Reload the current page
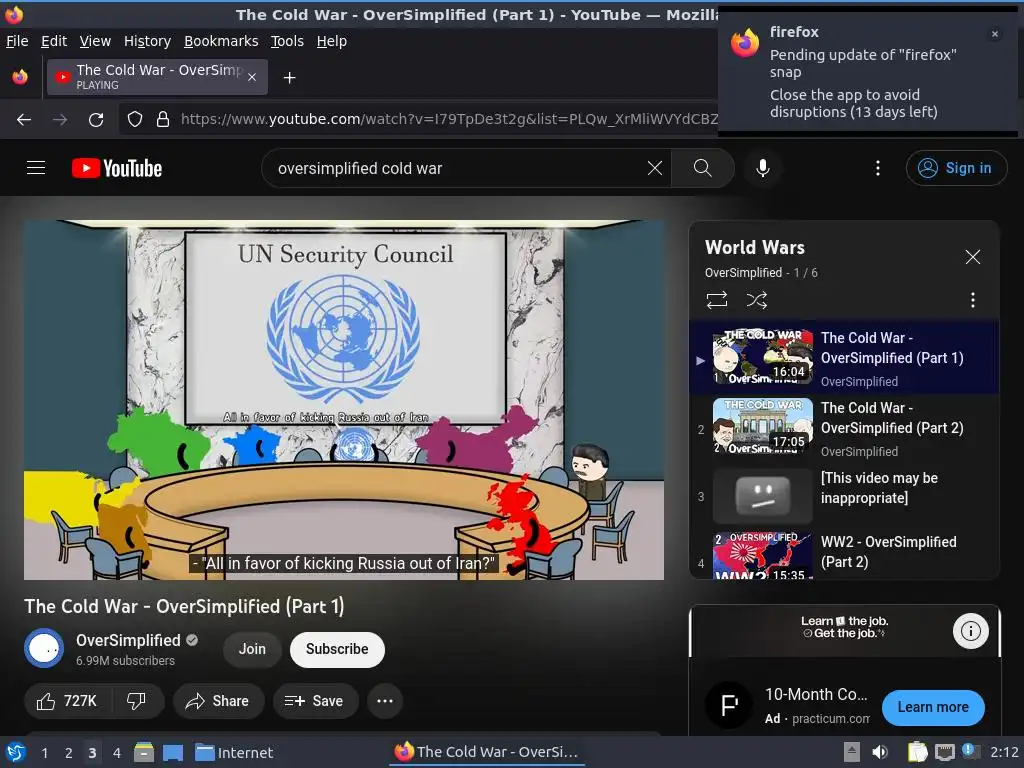This screenshot has width=1024, height=768. pyautogui.click(x=96, y=120)
